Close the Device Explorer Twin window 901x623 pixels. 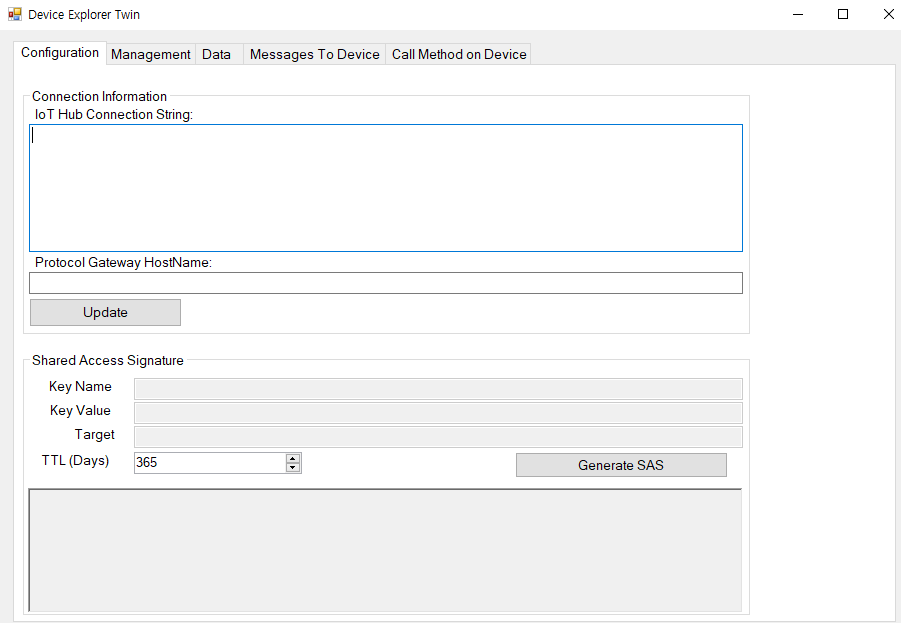888,14
